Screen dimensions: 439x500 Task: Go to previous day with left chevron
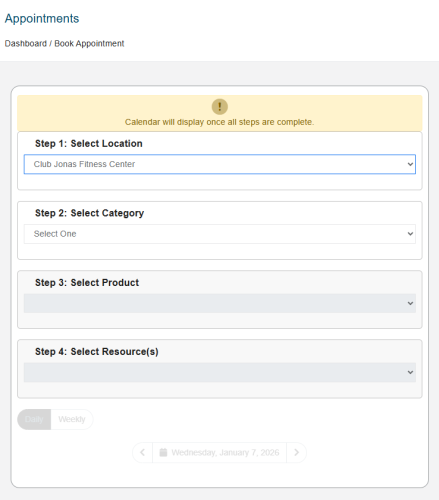143,452
